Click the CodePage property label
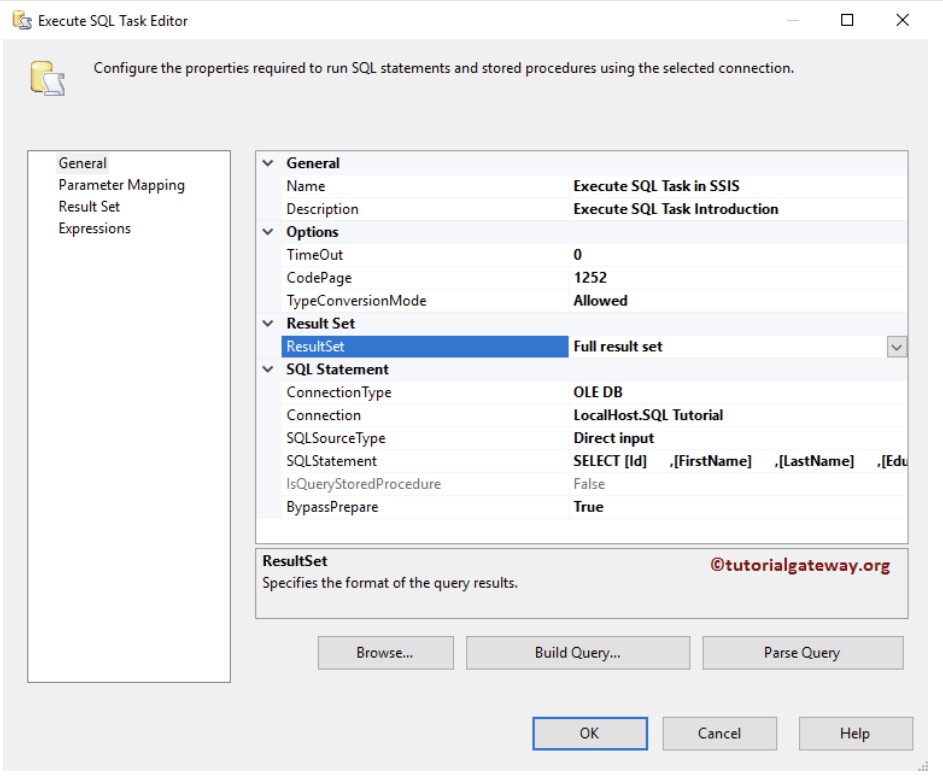Viewport: 943px width, 776px height. [x=319, y=277]
